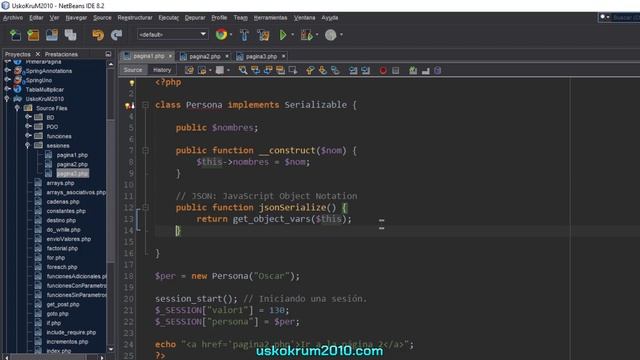Open the Profile Project dropdown arrow

tap(341, 35)
